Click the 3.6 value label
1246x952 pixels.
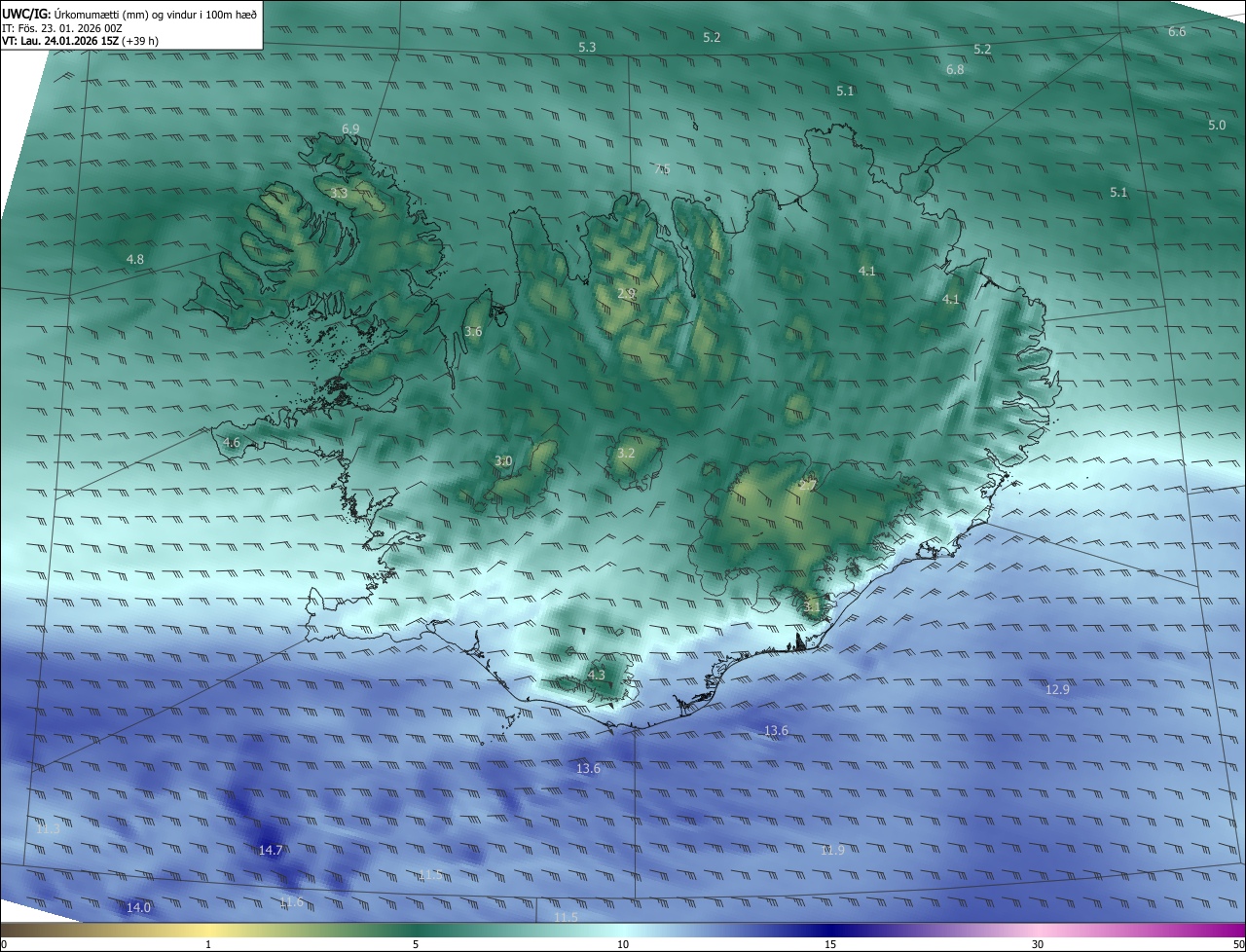473,332
